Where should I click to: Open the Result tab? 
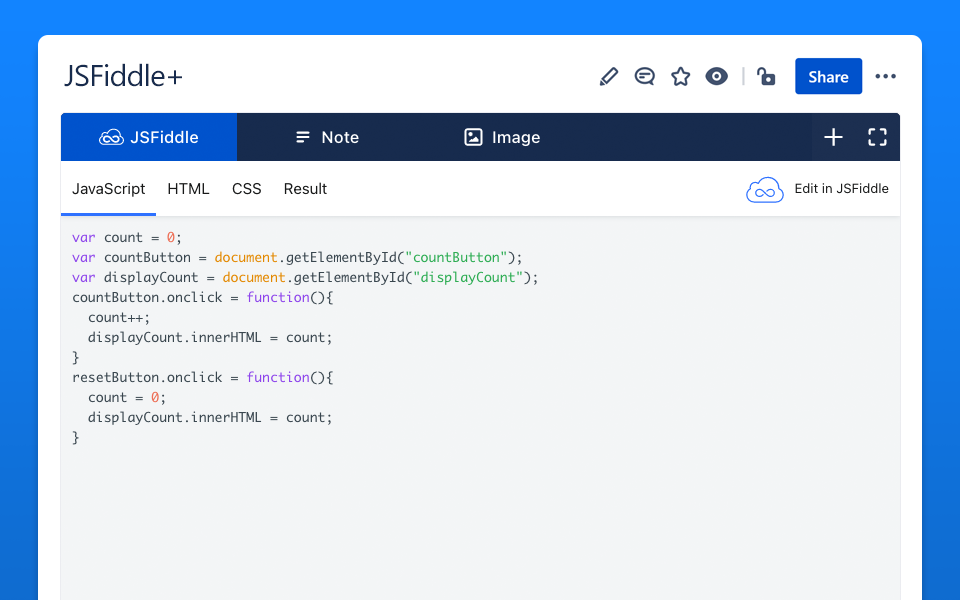pyautogui.click(x=305, y=189)
